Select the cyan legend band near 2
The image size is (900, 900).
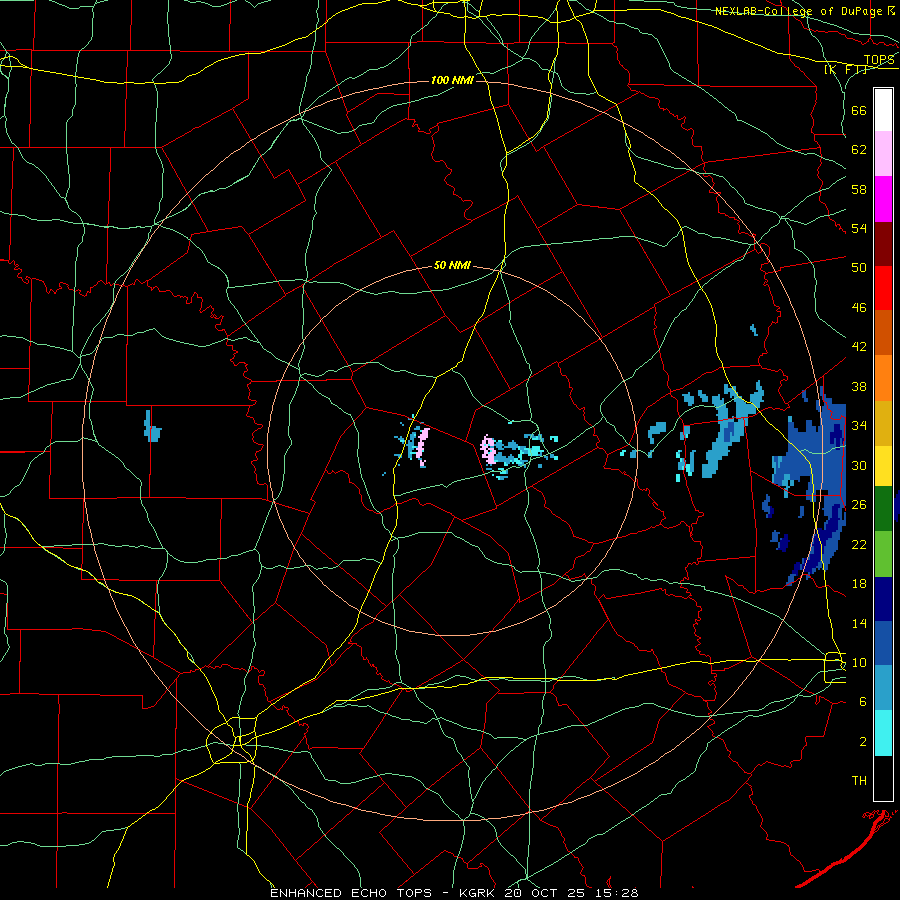click(x=883, y=734)
